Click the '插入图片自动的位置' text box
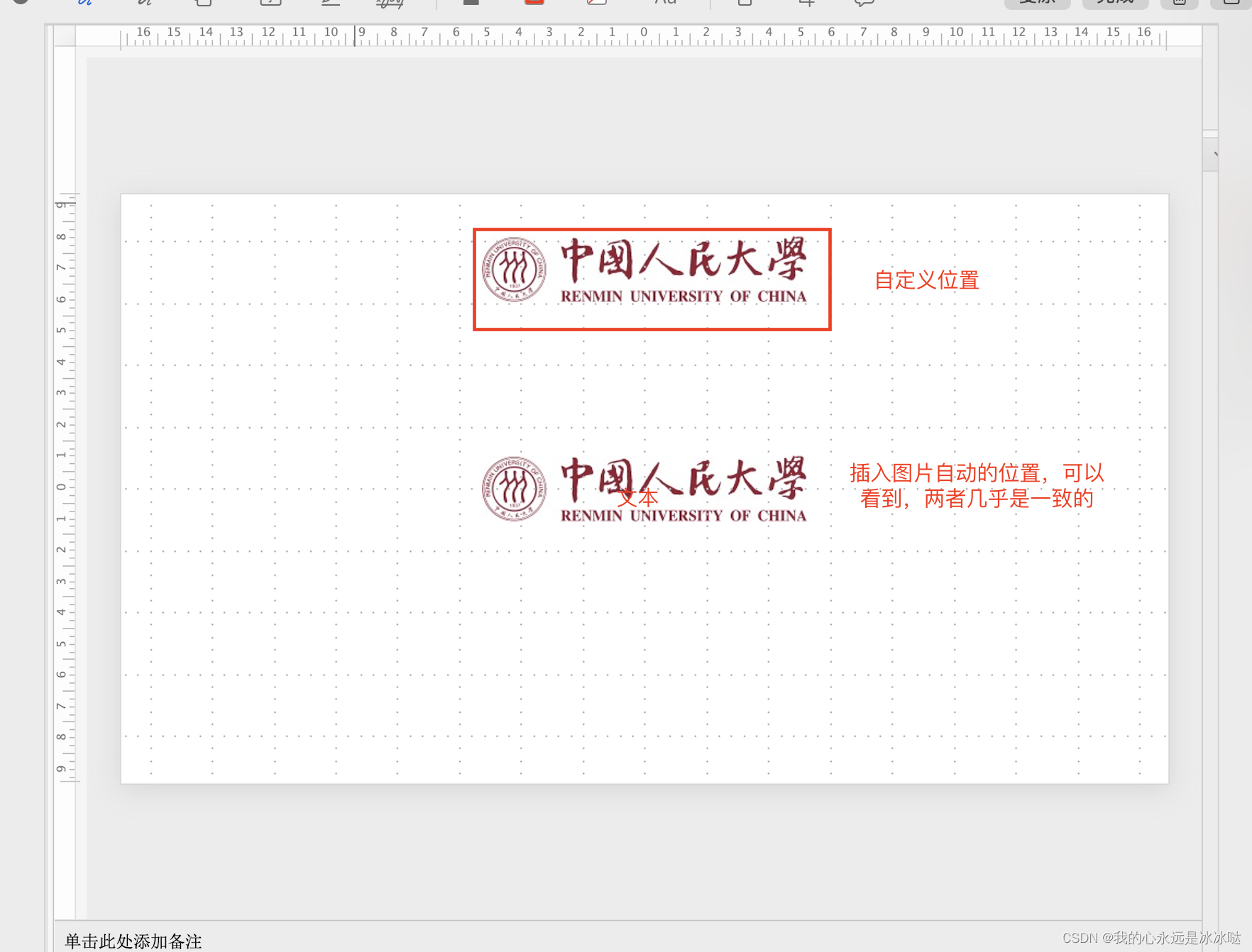This screenshot has height=952, width=1252. coord(977,486)
